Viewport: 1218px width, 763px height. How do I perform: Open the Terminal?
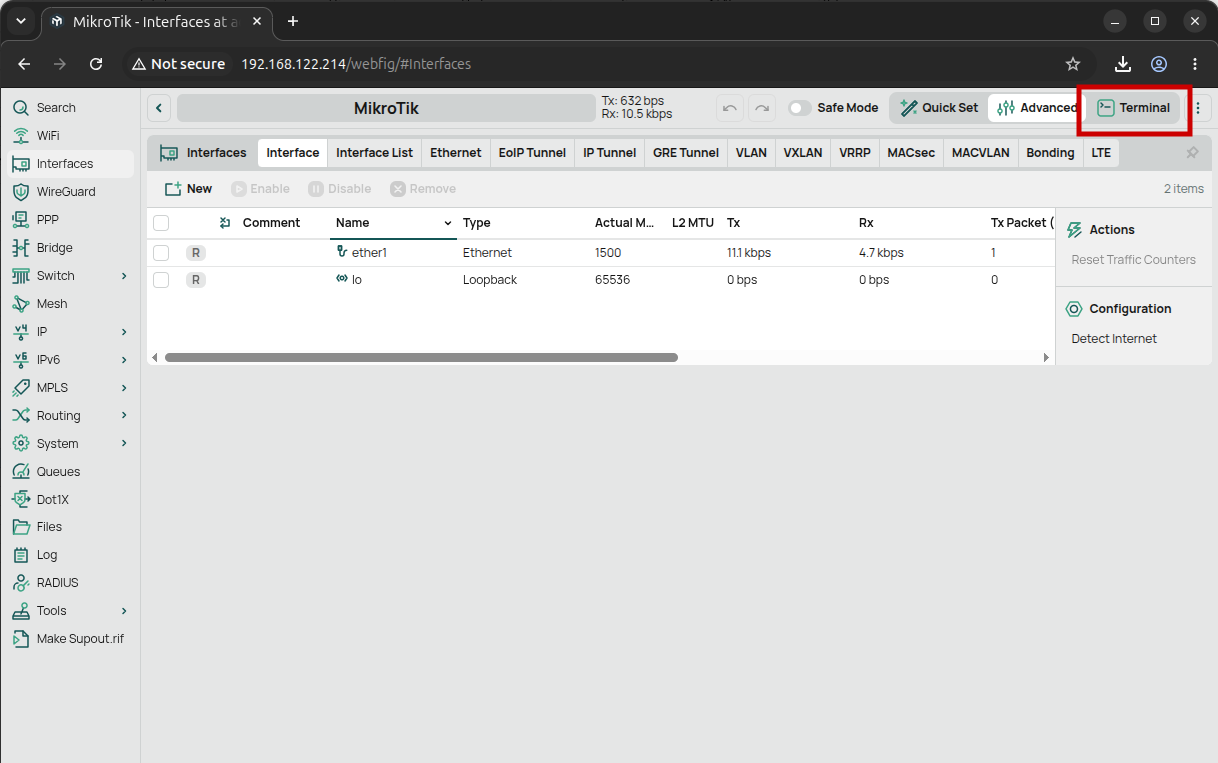coord(1134,108)
